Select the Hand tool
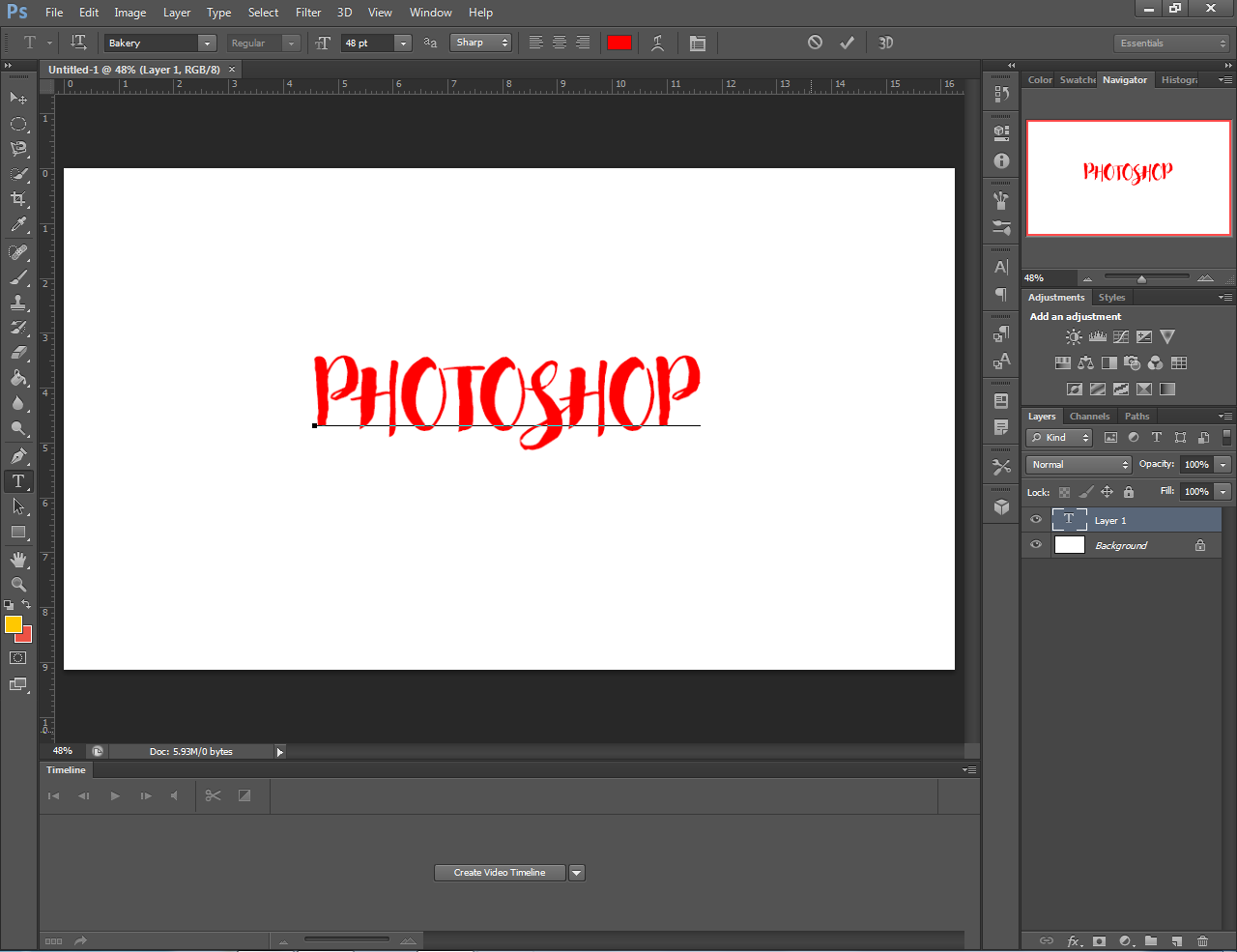Viewport: 1237px width, 952px height. (x=18, y=560)
